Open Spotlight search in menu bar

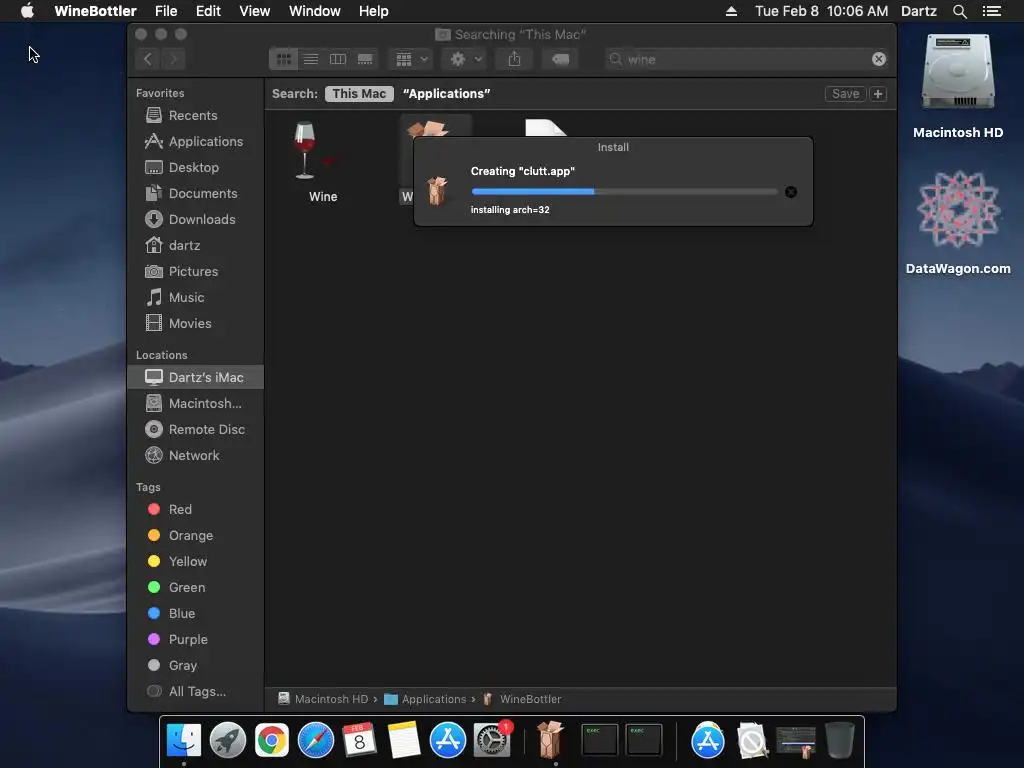coord(959,11)
